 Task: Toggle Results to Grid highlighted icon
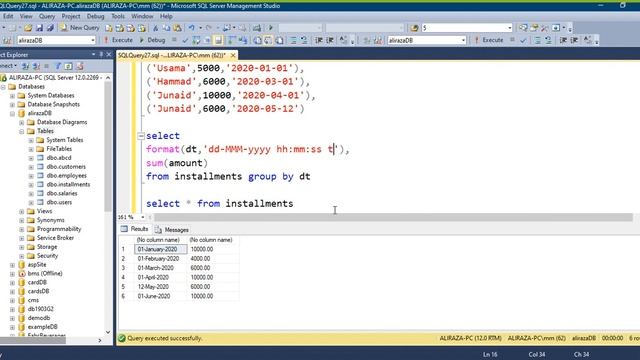pos(218,40)
